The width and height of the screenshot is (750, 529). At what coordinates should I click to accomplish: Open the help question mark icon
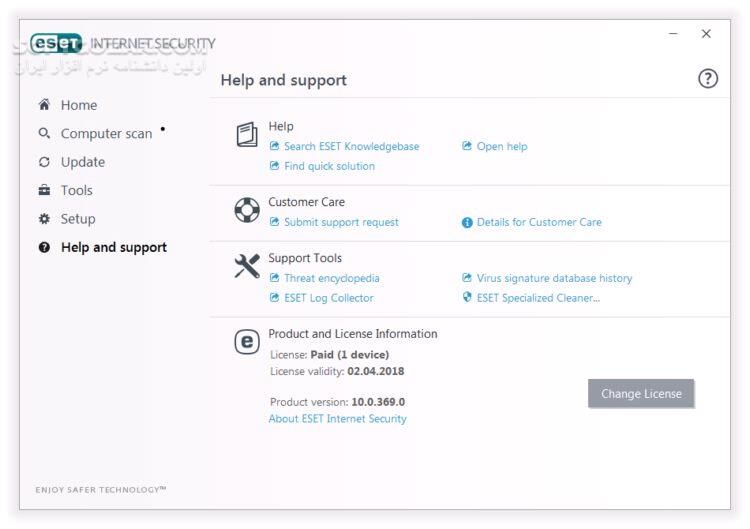[x=708, y=80]
